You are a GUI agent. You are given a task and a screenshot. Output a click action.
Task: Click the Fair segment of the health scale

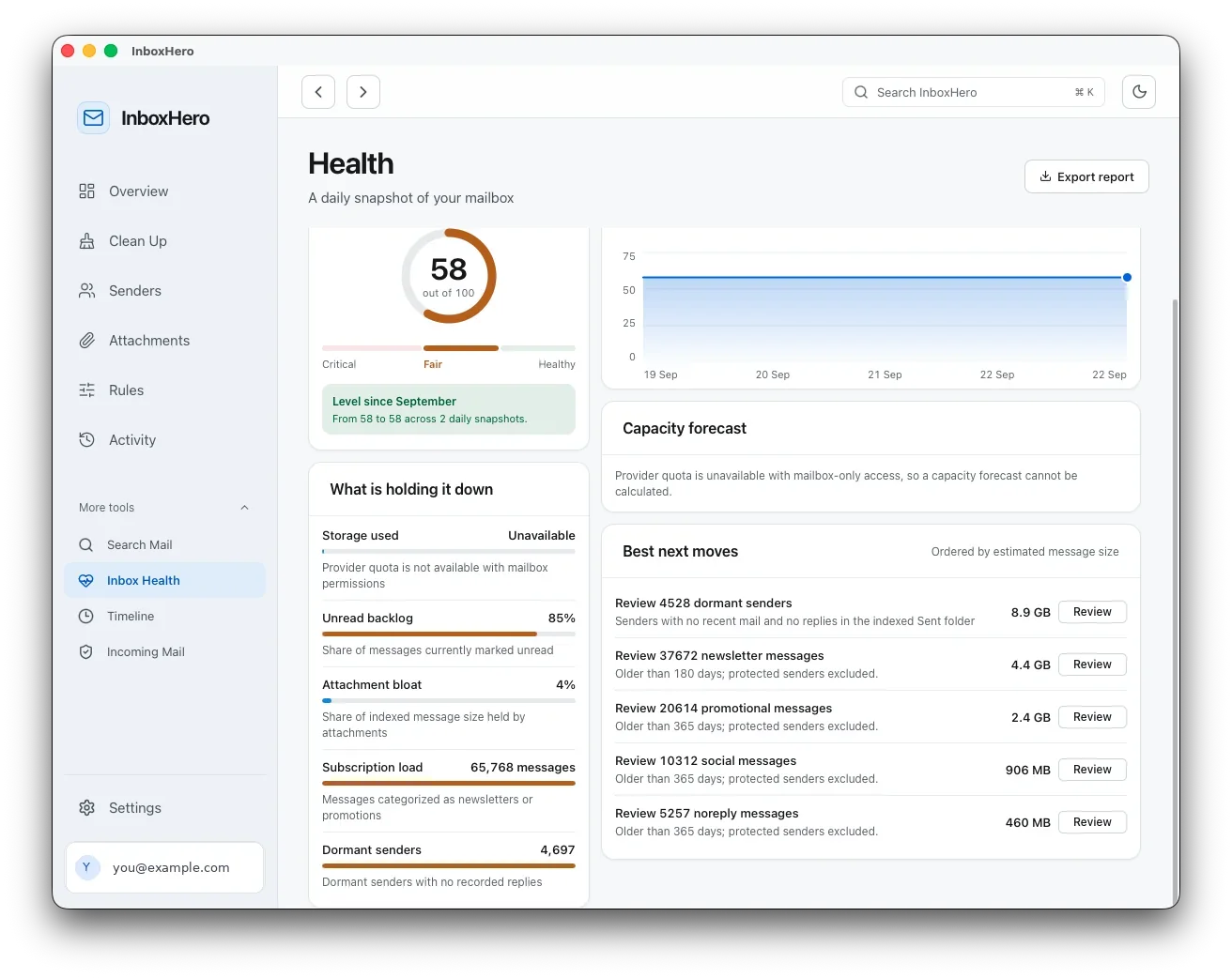point(460,348)
